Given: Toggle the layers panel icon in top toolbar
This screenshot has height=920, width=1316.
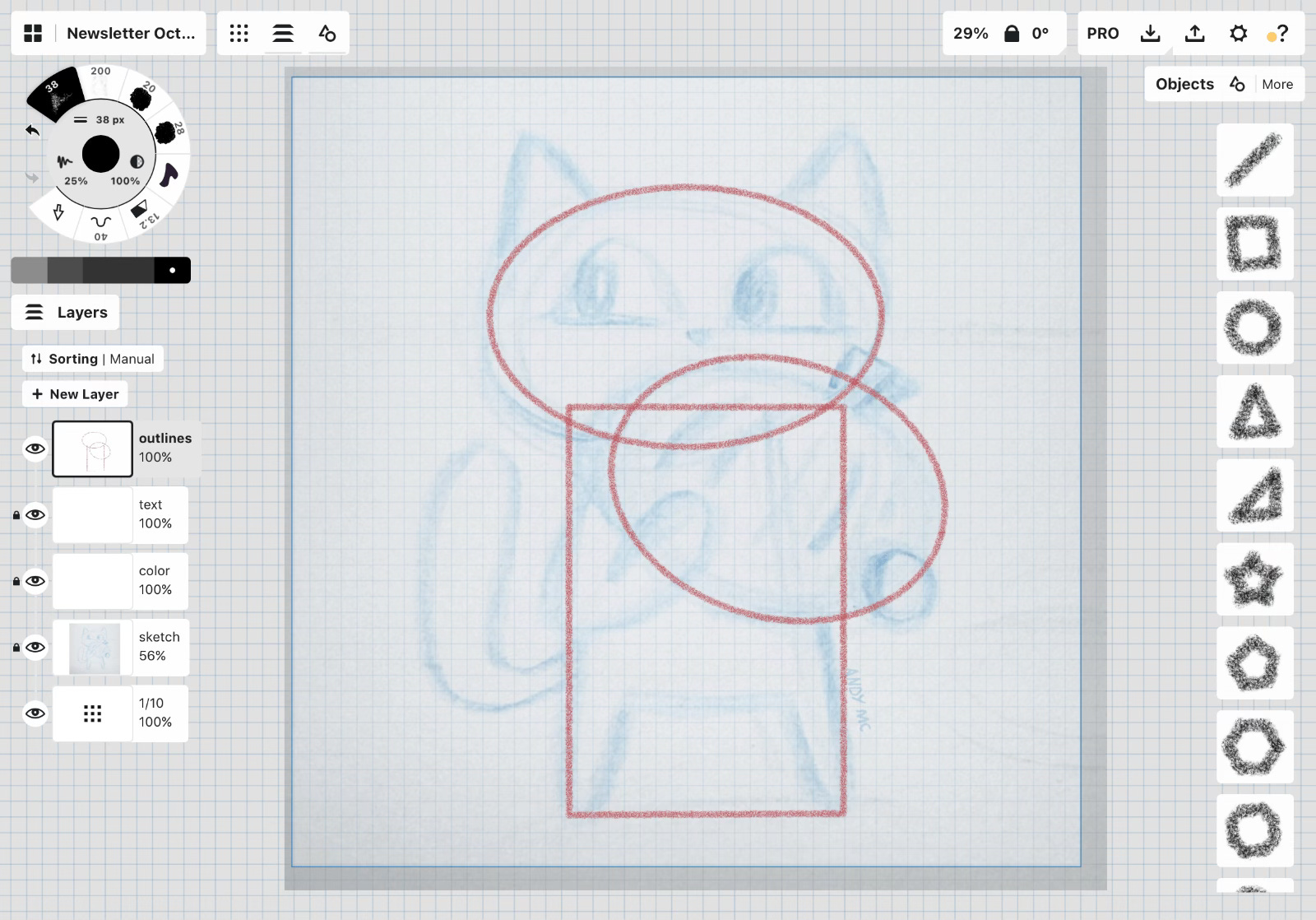Looking at the screenshot, I should pyautogui.click(x=283, y=33).
